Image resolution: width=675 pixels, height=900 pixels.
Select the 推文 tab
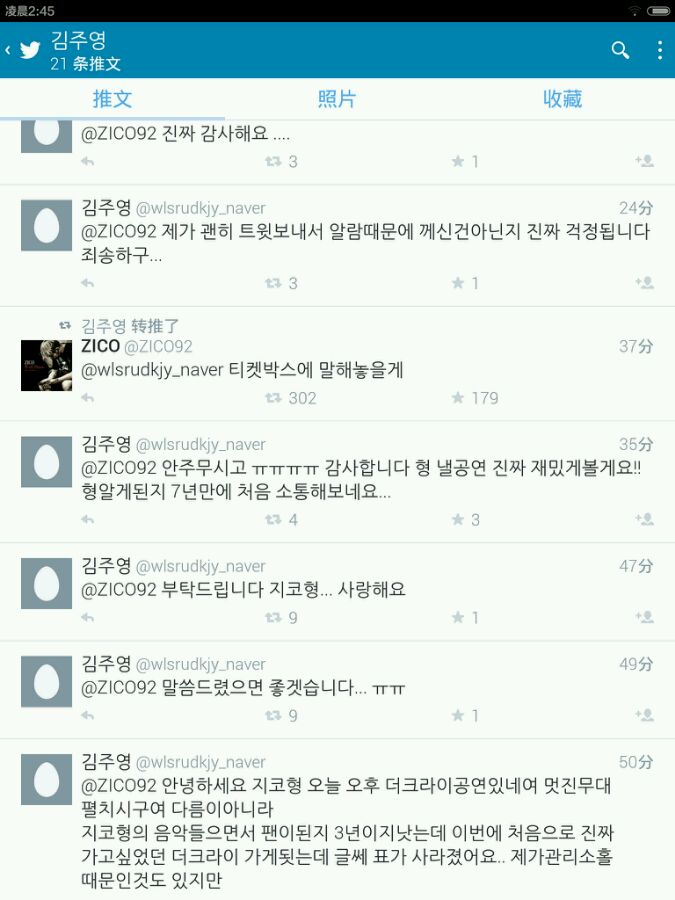tap(112, 99)
